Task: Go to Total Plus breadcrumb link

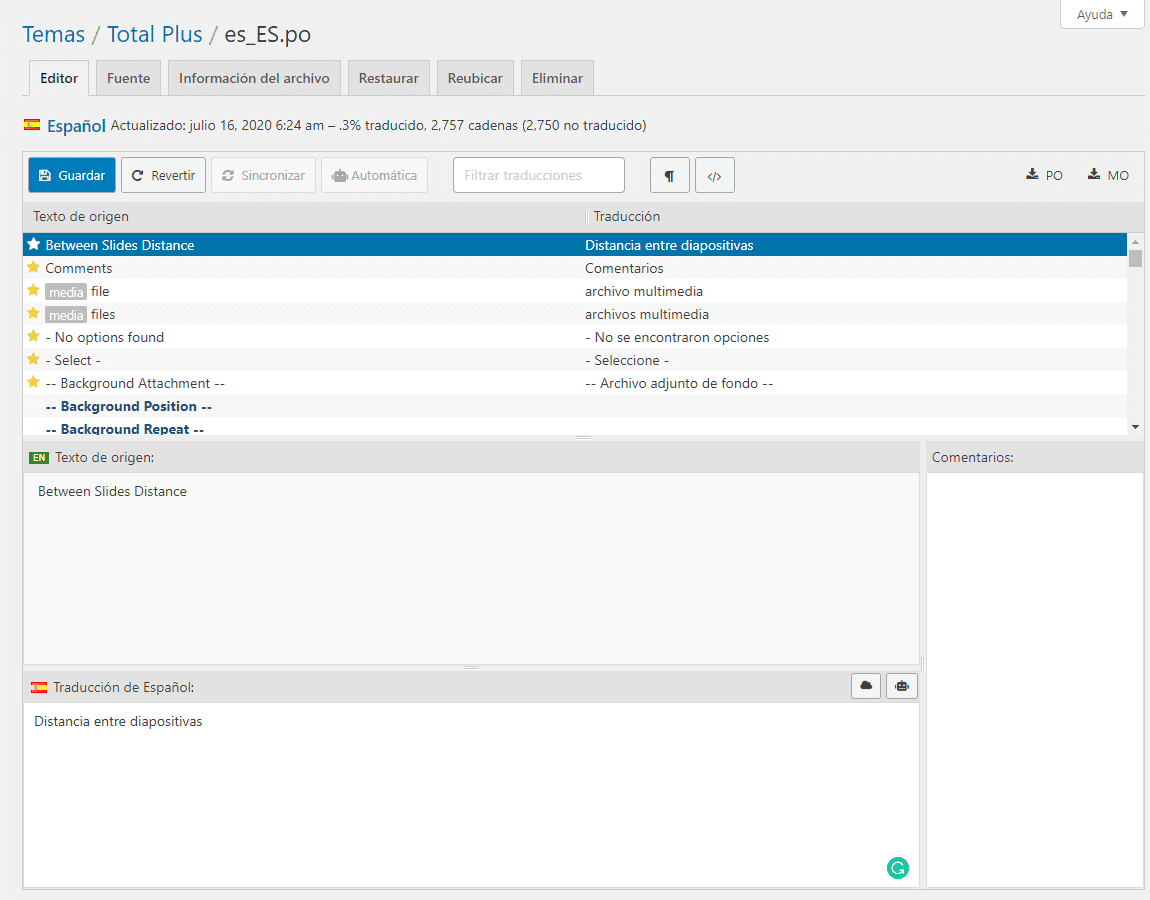Action: click(x=155, y=34)
